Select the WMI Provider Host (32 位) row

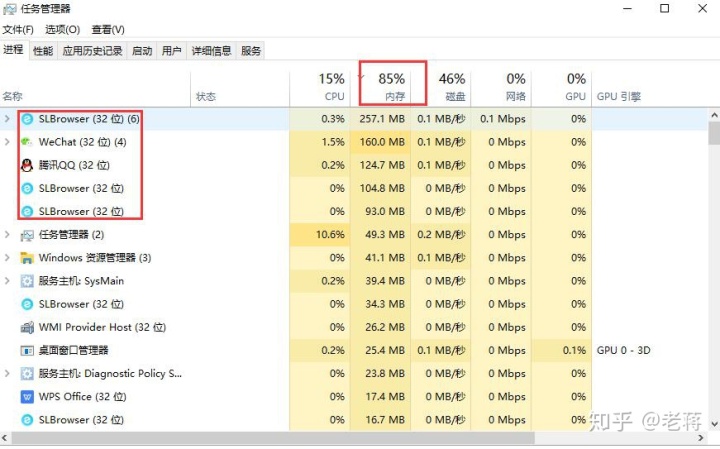354,327
